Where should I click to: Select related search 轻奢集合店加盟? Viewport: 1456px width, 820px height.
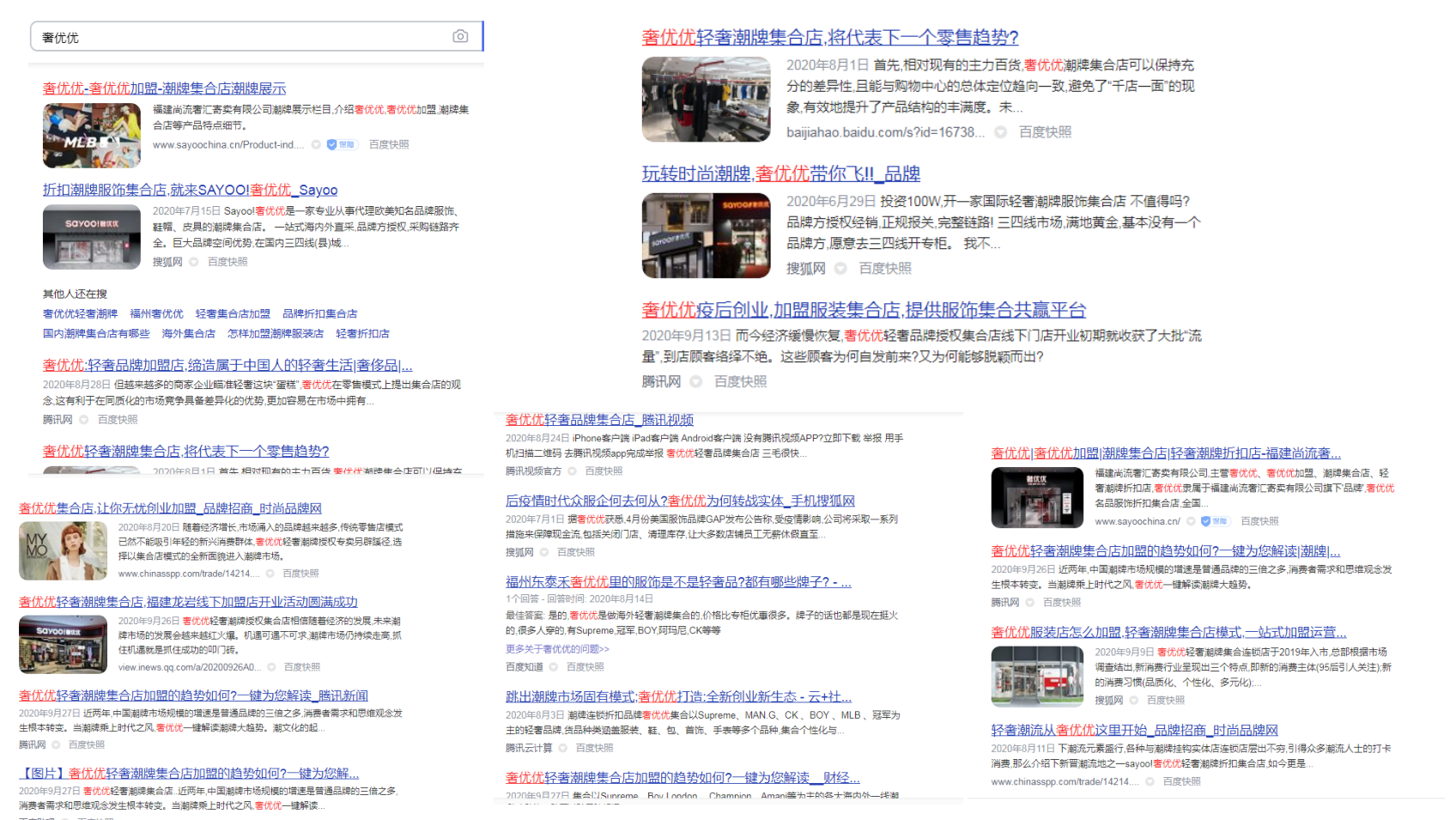click(x=233, y=313)
